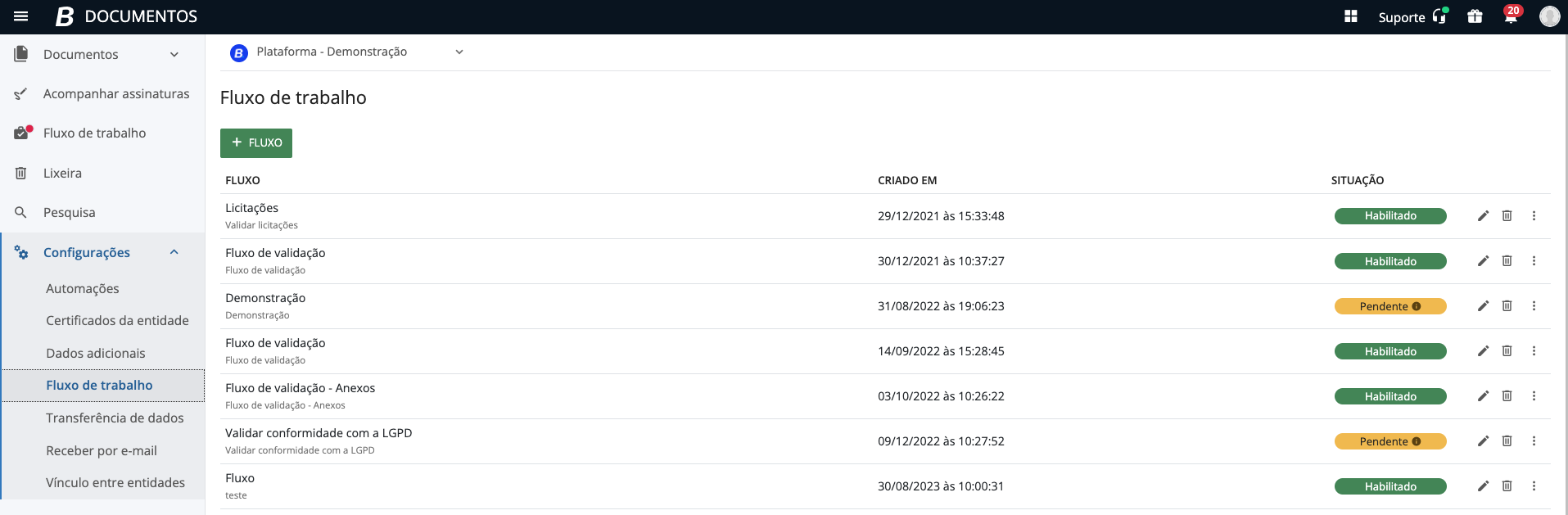The width and height of the screenshot is (1568, 515).
Task: Open the Plataforma - Demonstração entity dropdown
Action: click(459, 52)
